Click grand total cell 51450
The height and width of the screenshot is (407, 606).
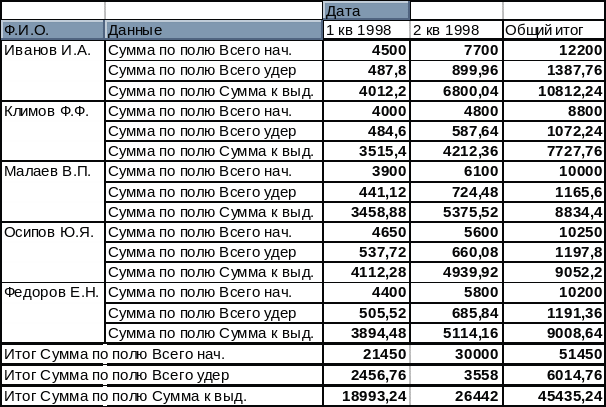tap(554, 354)
